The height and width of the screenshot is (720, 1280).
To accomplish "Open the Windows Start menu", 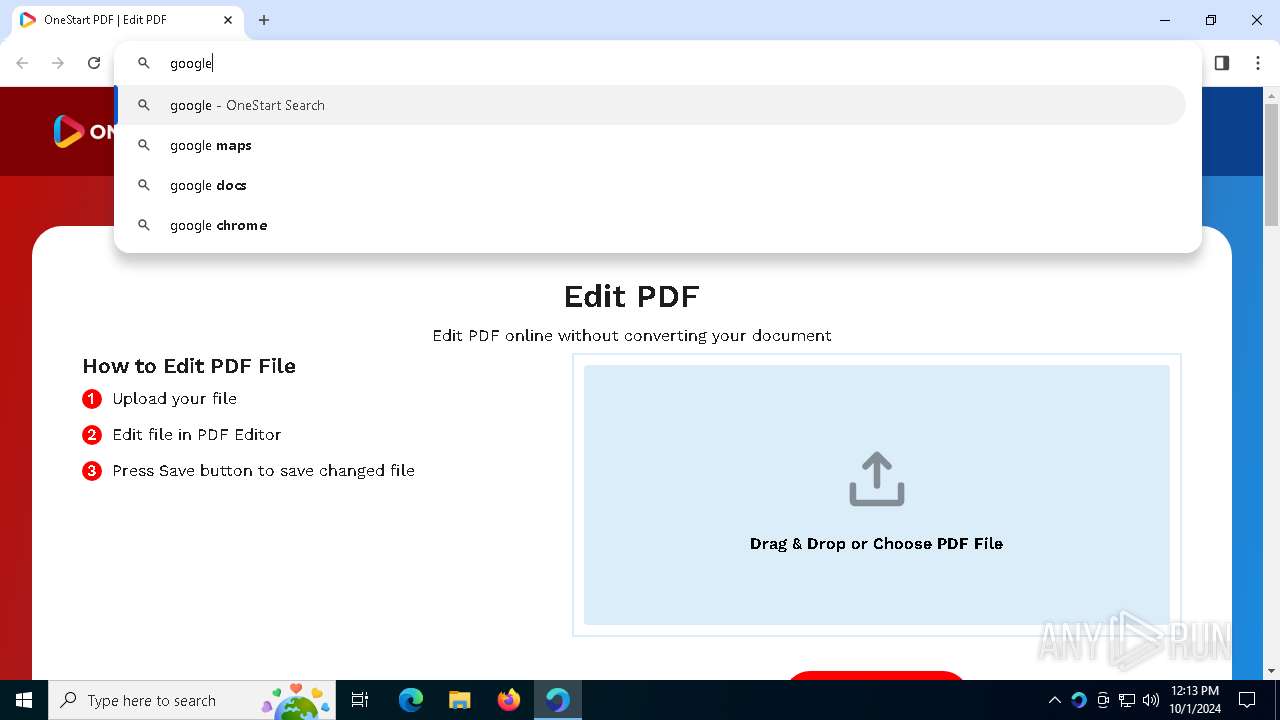I will pos(24,700).
